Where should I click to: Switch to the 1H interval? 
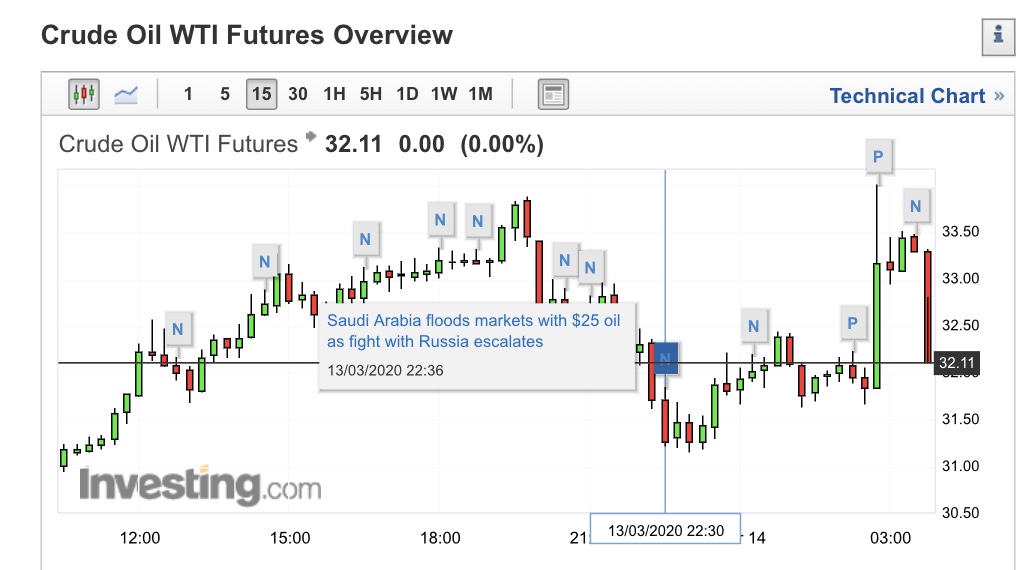coord(334,95)
